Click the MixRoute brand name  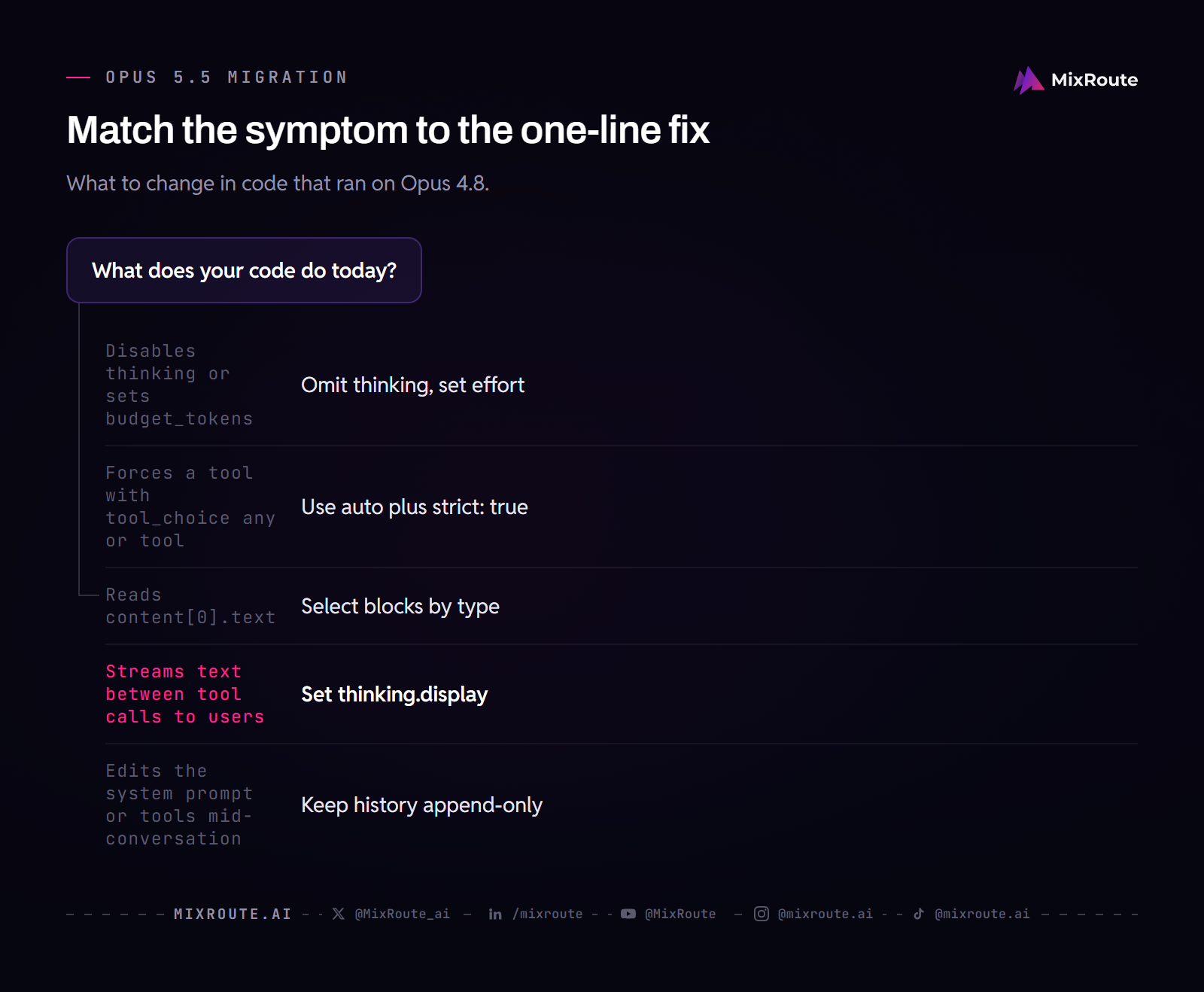(x=1094, y=80)
